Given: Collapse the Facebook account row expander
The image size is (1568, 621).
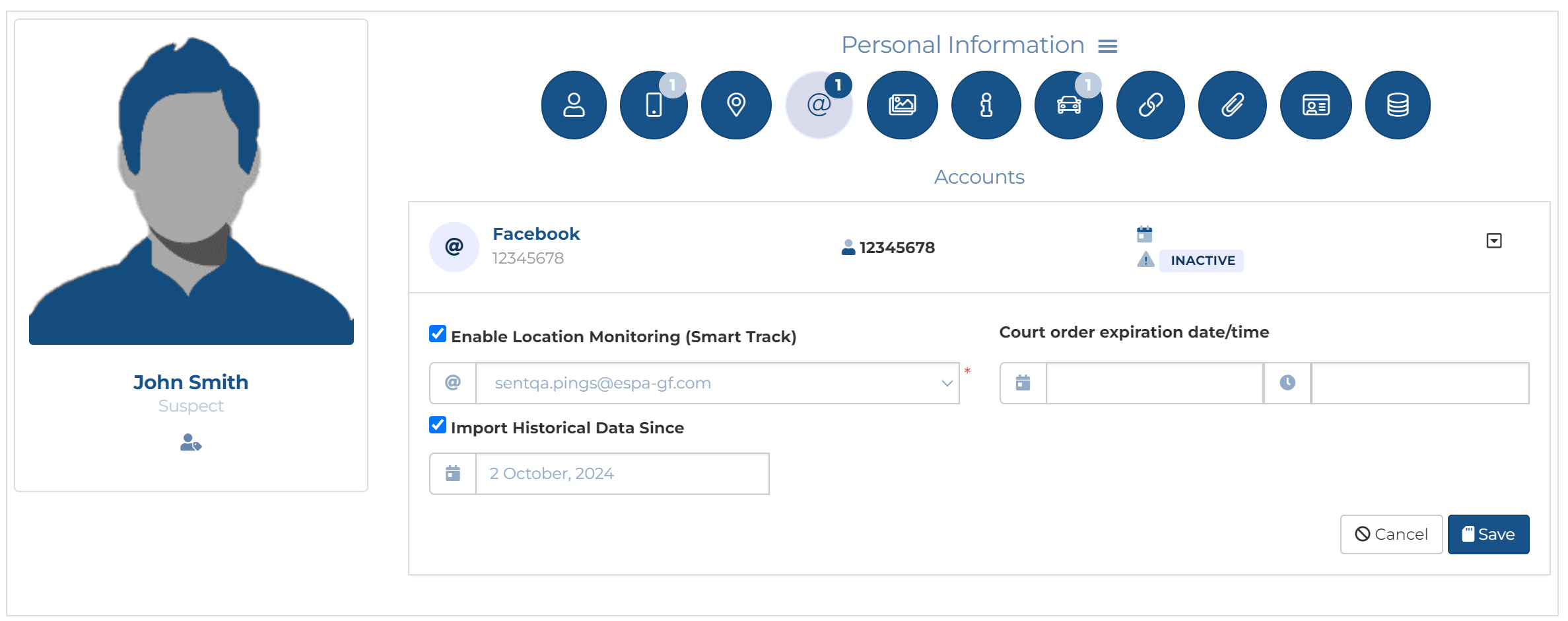Looking at the screenshot, I should [x=1493, y=241].
